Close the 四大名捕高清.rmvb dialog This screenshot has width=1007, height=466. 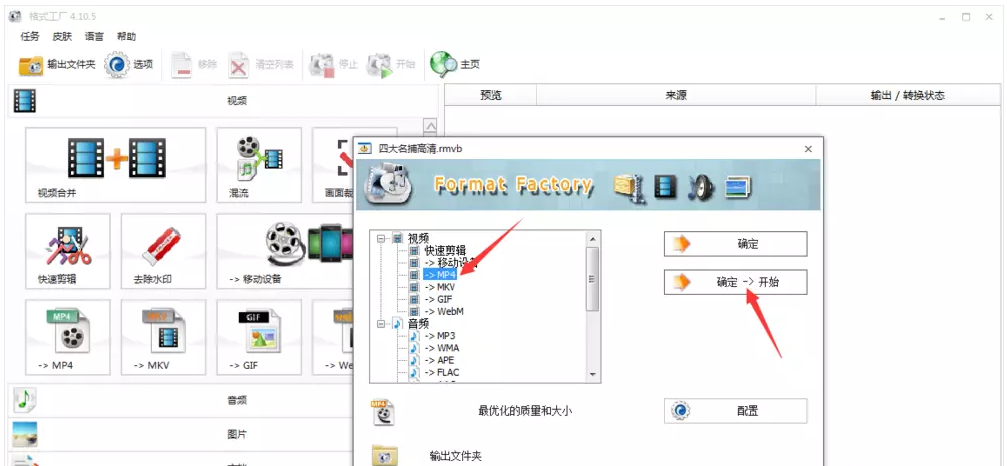click(x=808, y=149)
